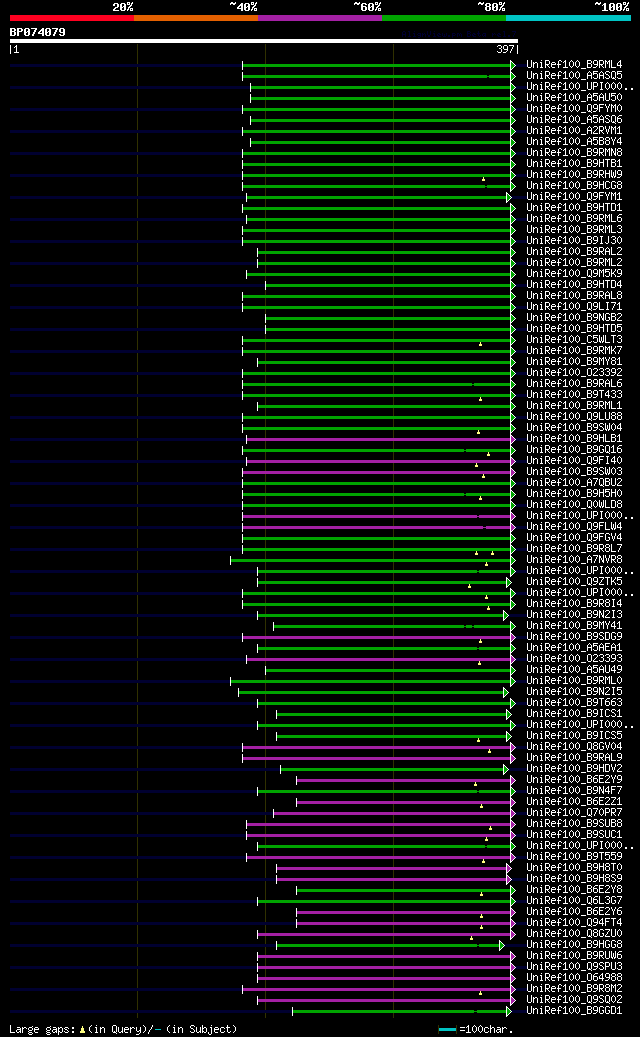
Task: Click the red 20% legend segment
Action: 71,18
